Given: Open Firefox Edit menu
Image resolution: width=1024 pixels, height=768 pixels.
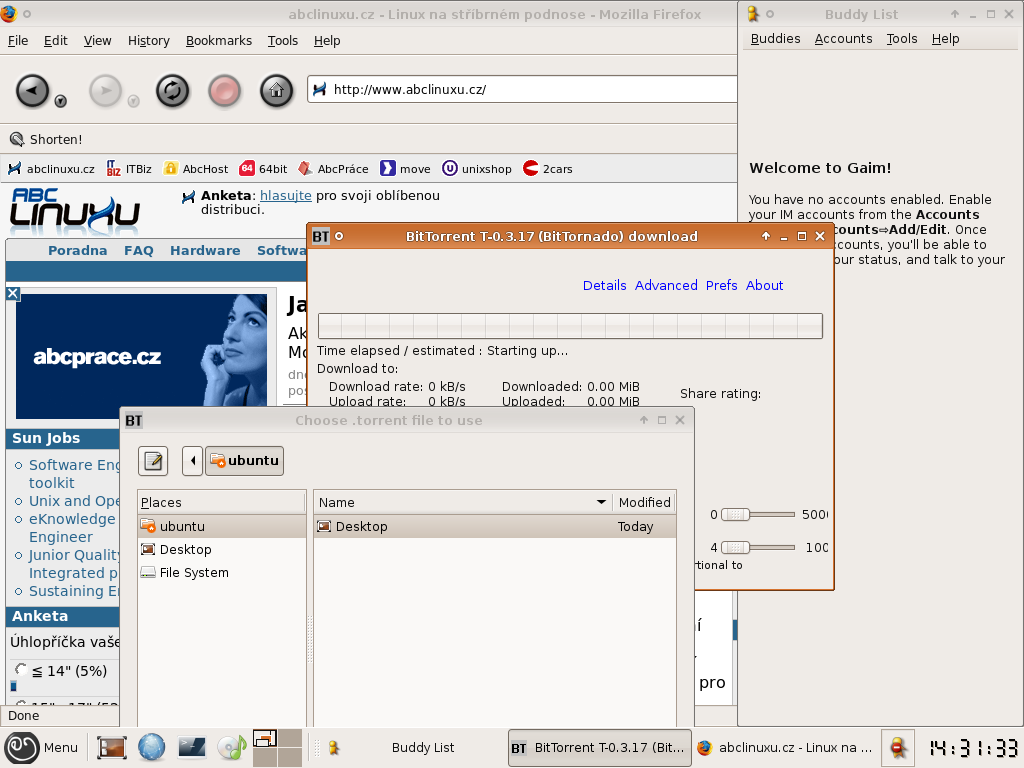Looking at the screenshot, I should coord(56,40).
